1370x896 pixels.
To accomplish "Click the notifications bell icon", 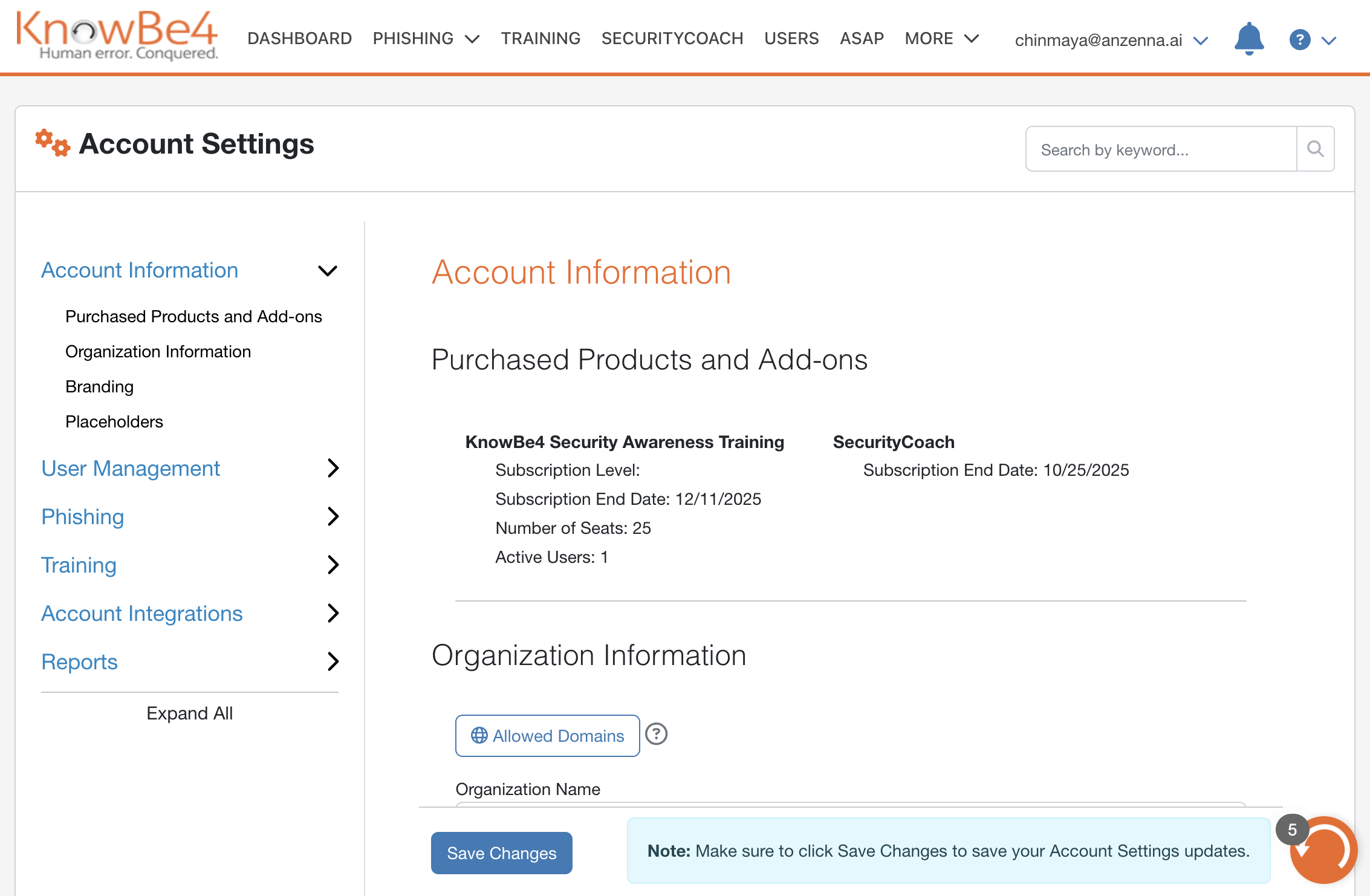I will [x=1248, y=39].
